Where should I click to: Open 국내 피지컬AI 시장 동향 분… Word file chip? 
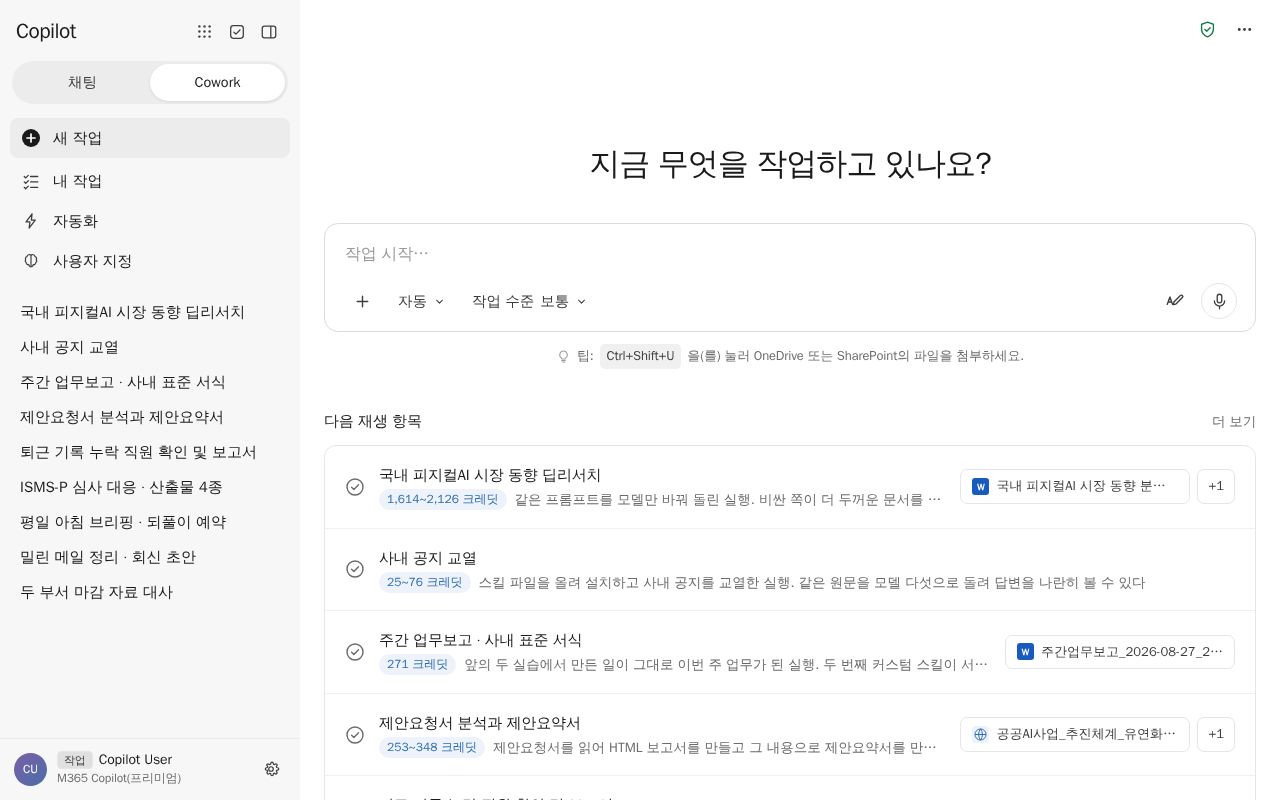tap(1075, 486)
